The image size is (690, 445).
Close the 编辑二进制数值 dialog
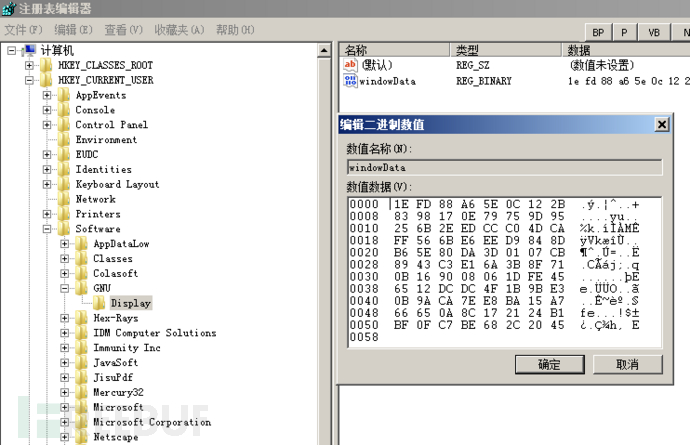pyautogui.click(x=661, y=125)
